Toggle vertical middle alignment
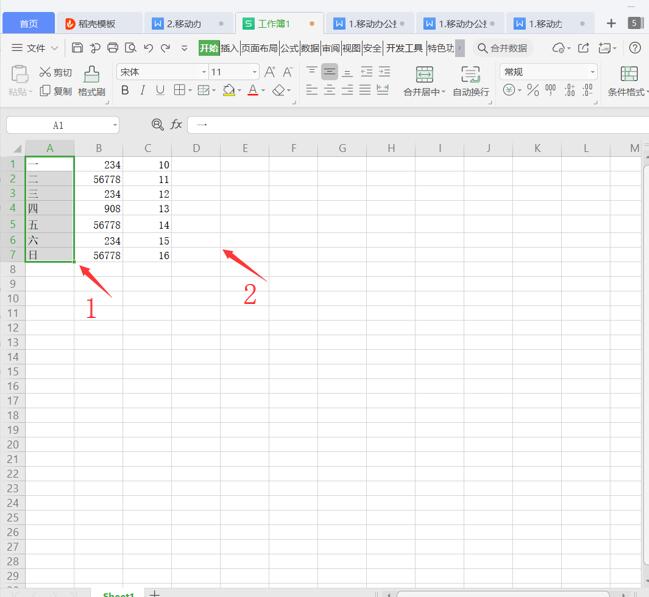This screenshot has width=649, height=597. coord(329,72)
